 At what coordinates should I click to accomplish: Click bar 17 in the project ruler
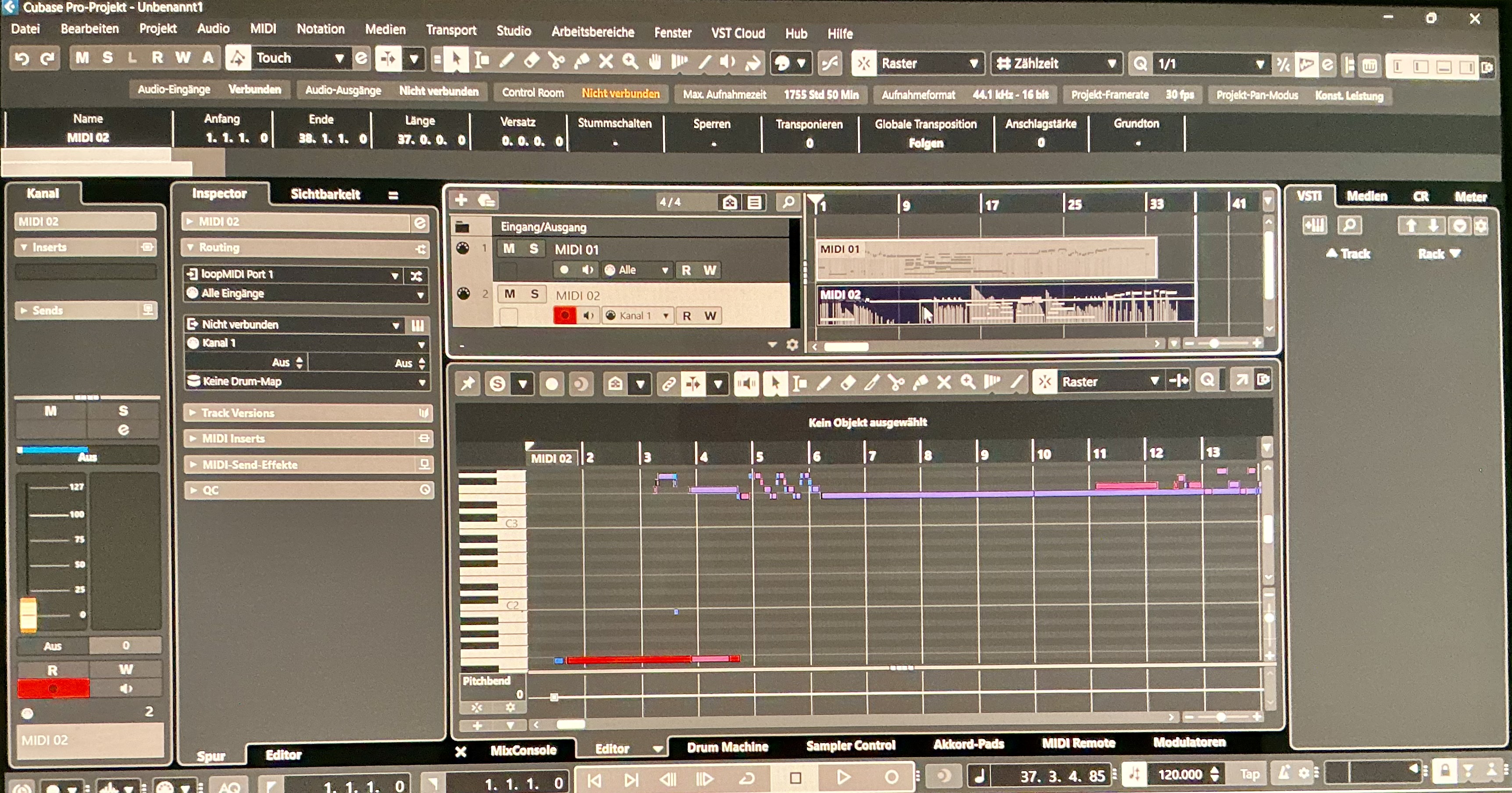tap(992, 205)
